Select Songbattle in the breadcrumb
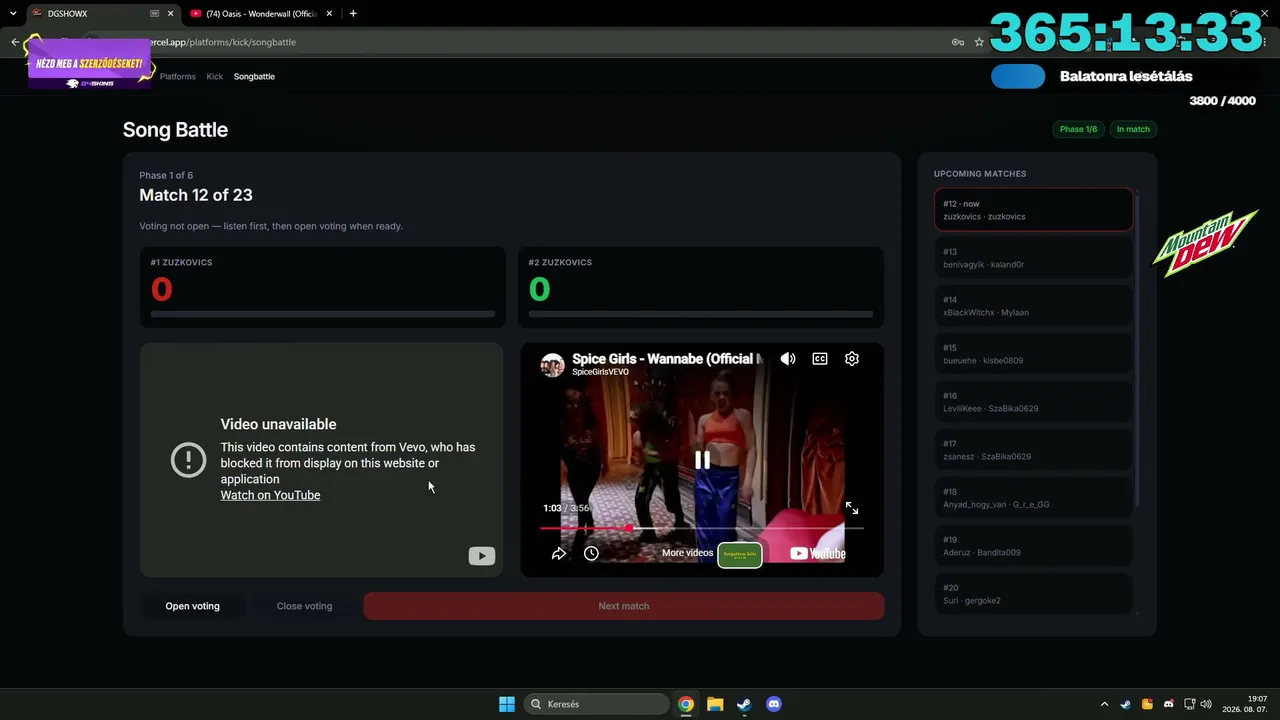This screenshot has height=720, width=1280. pyautogui.click(x=254, y=76)
